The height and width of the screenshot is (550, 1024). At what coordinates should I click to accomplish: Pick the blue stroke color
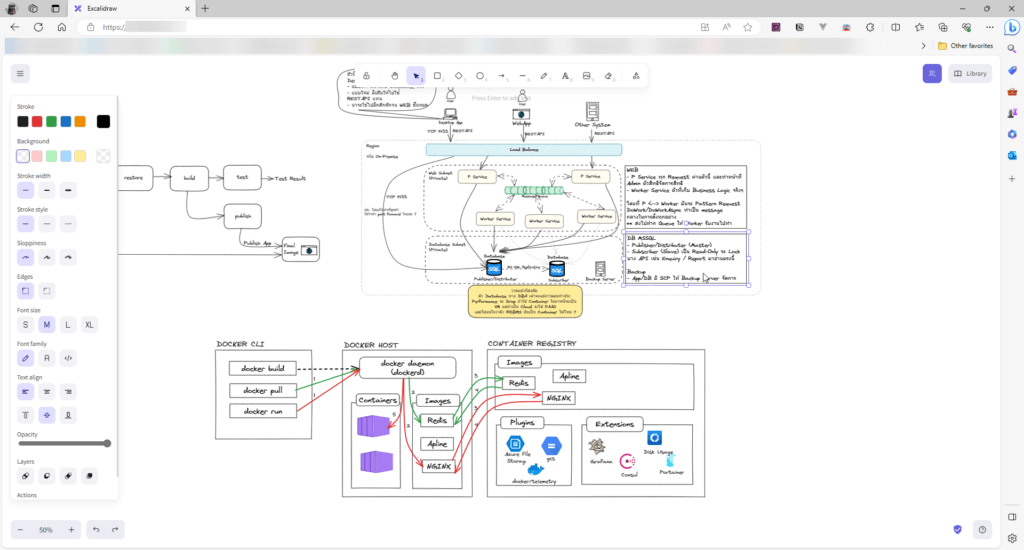(66, 121)
